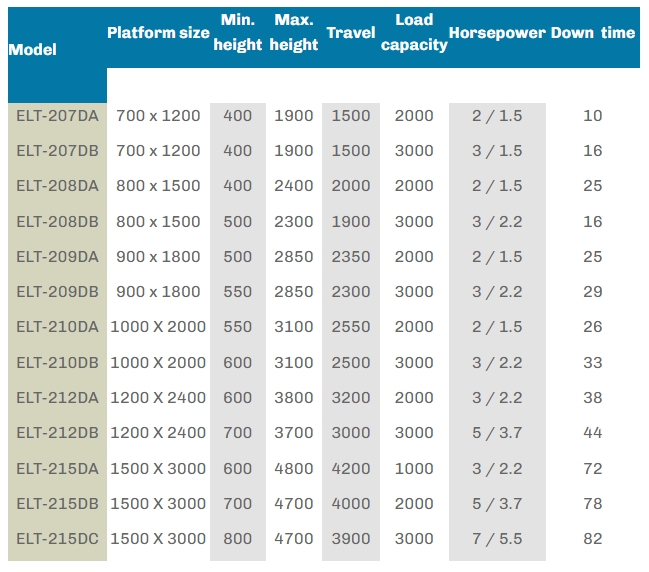The width and height of the screenshot is (649, 572).
Task: Select the 4200 travel value
Action: (350, 468)
